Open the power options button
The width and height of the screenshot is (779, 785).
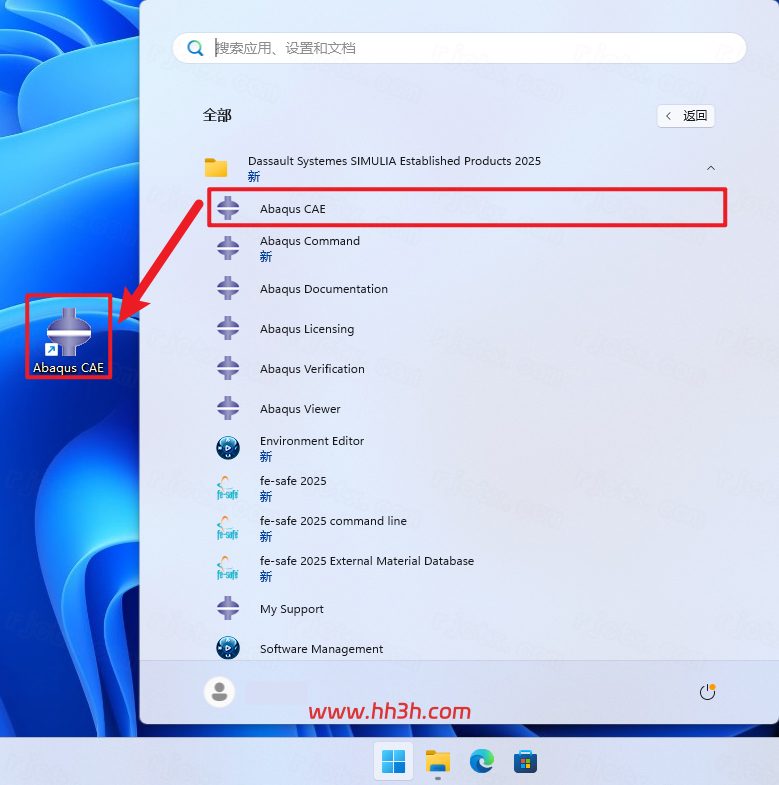click(x=707, y=692)
